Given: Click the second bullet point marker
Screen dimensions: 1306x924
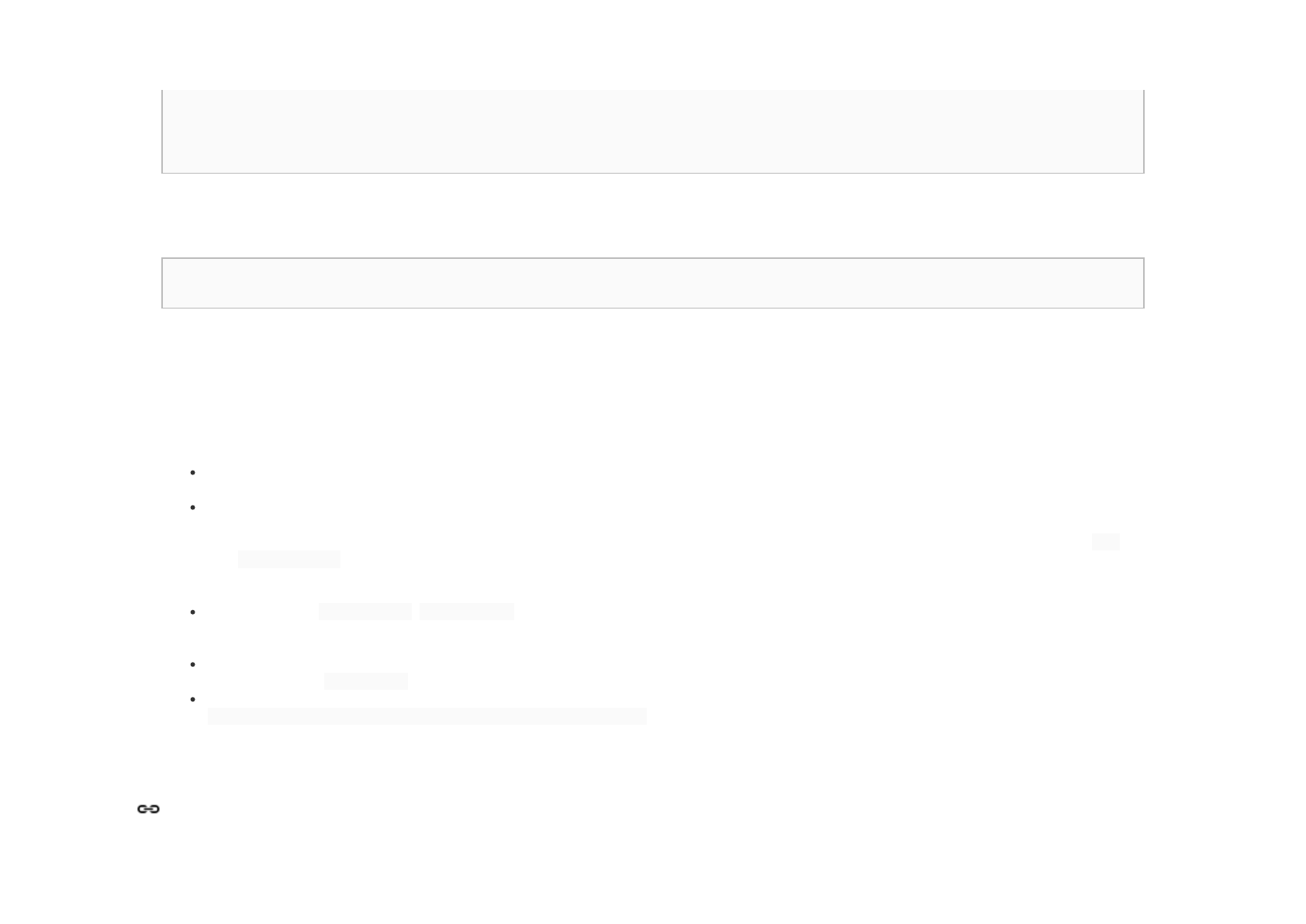Looking at the screenshot, I should click(192, 507).
